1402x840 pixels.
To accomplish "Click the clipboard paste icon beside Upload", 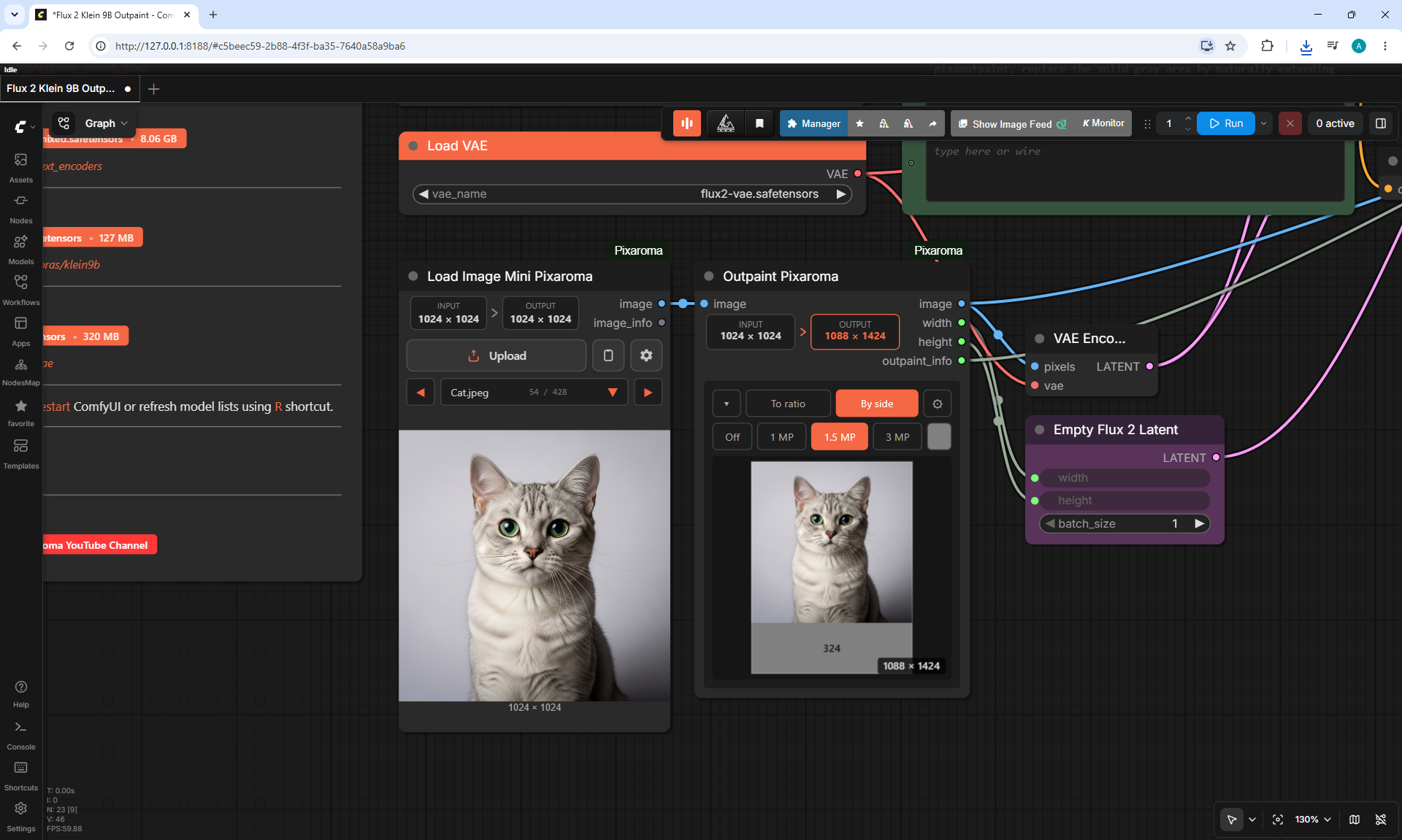I will tap(608, 355).
